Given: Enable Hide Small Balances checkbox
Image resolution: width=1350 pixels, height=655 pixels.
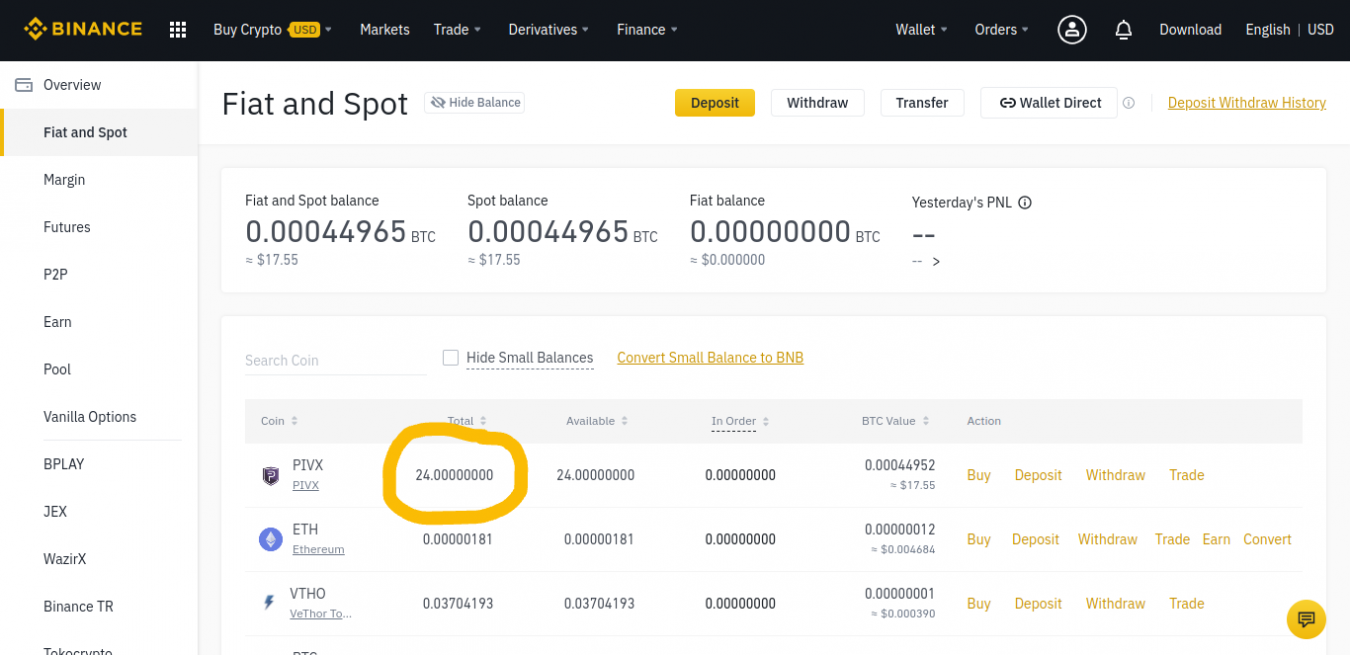Looking at the screenshot, I should tap(450, 358).
